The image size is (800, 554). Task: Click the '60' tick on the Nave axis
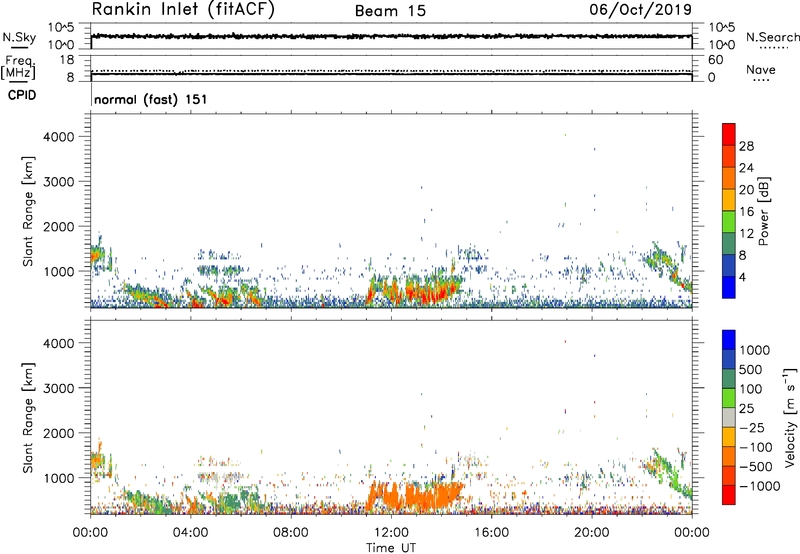pos(715,60)
